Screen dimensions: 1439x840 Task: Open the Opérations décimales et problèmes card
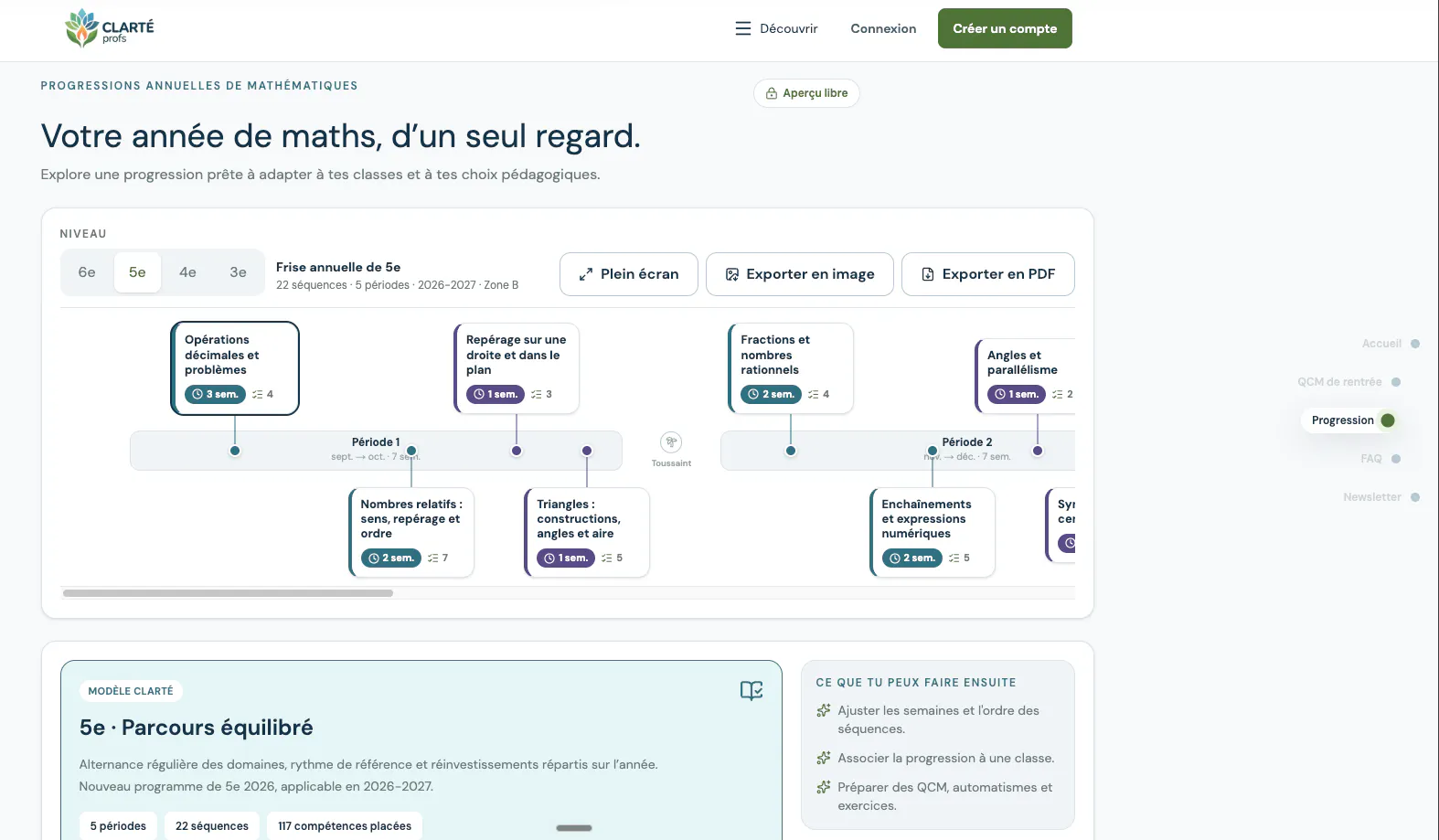click(235, 367)
